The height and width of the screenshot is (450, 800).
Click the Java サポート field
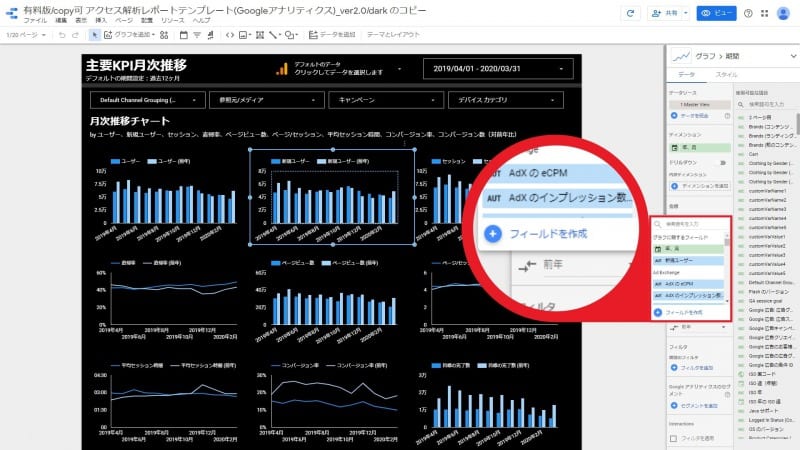click(x=765, y=411)
